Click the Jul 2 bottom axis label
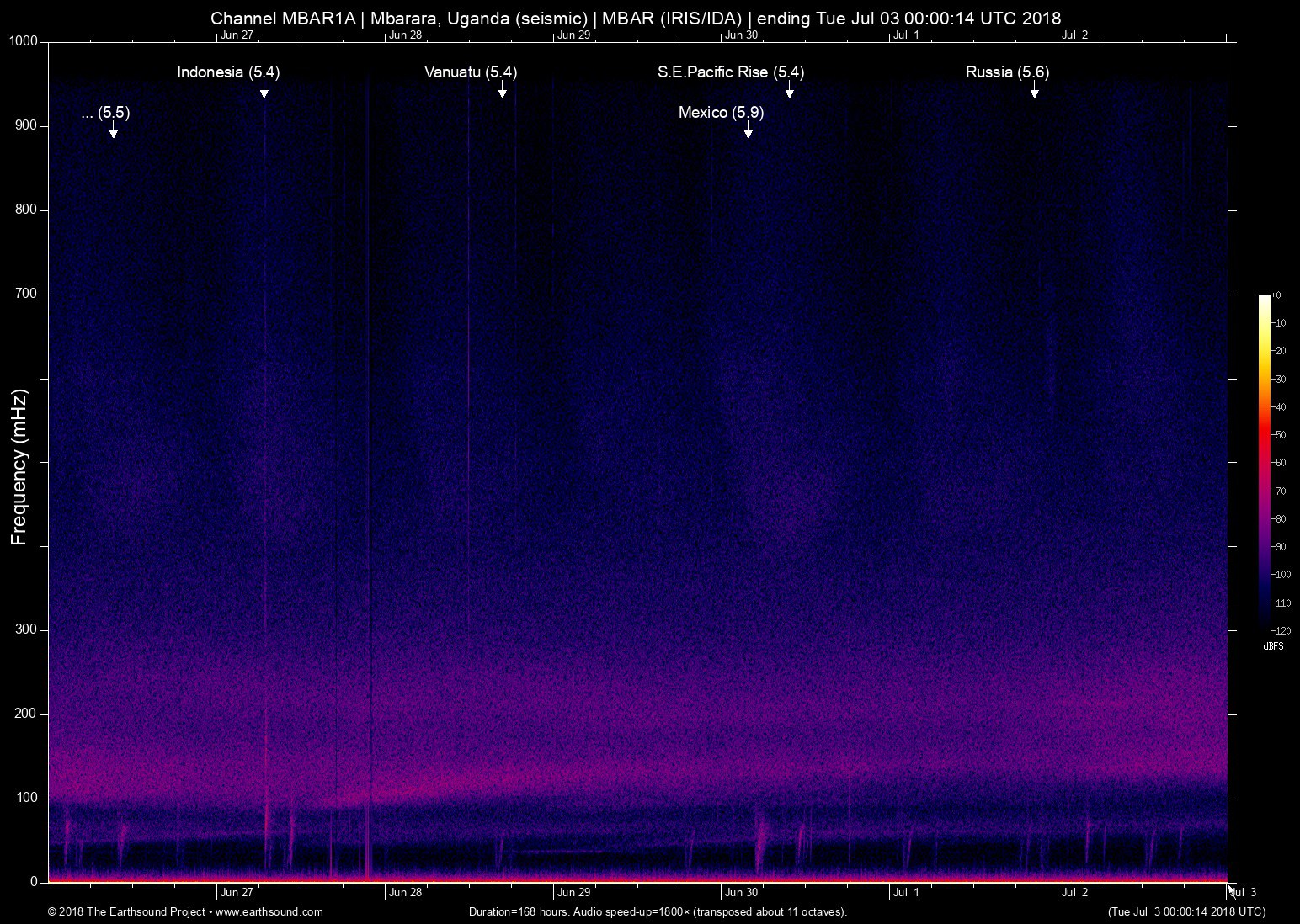The height and width of the screenshot is (924, 1300). [x=1074, y=893]
